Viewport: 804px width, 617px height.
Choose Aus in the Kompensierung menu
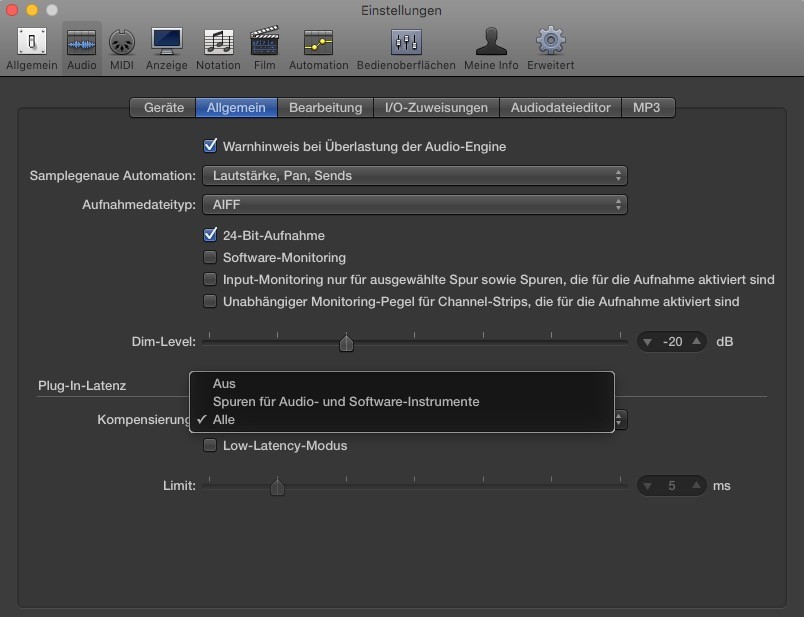click(x=401, y=384)
